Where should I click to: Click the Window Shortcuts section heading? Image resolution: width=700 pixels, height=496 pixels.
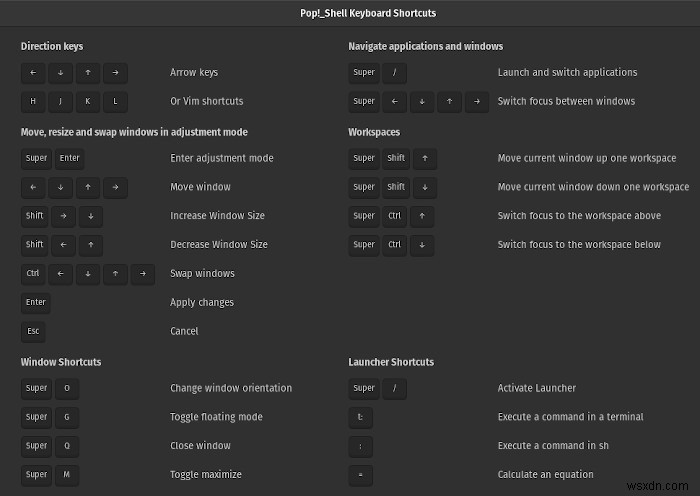pos(61,362)
